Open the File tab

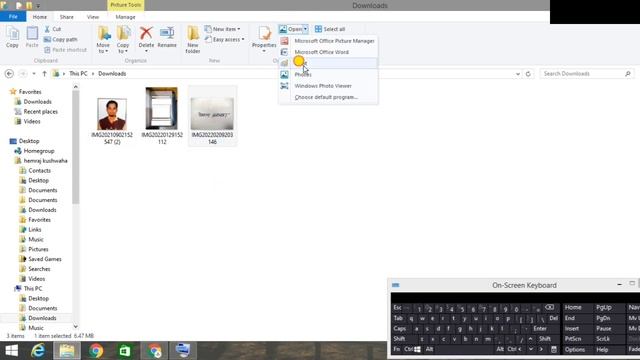tap(13, 17)
